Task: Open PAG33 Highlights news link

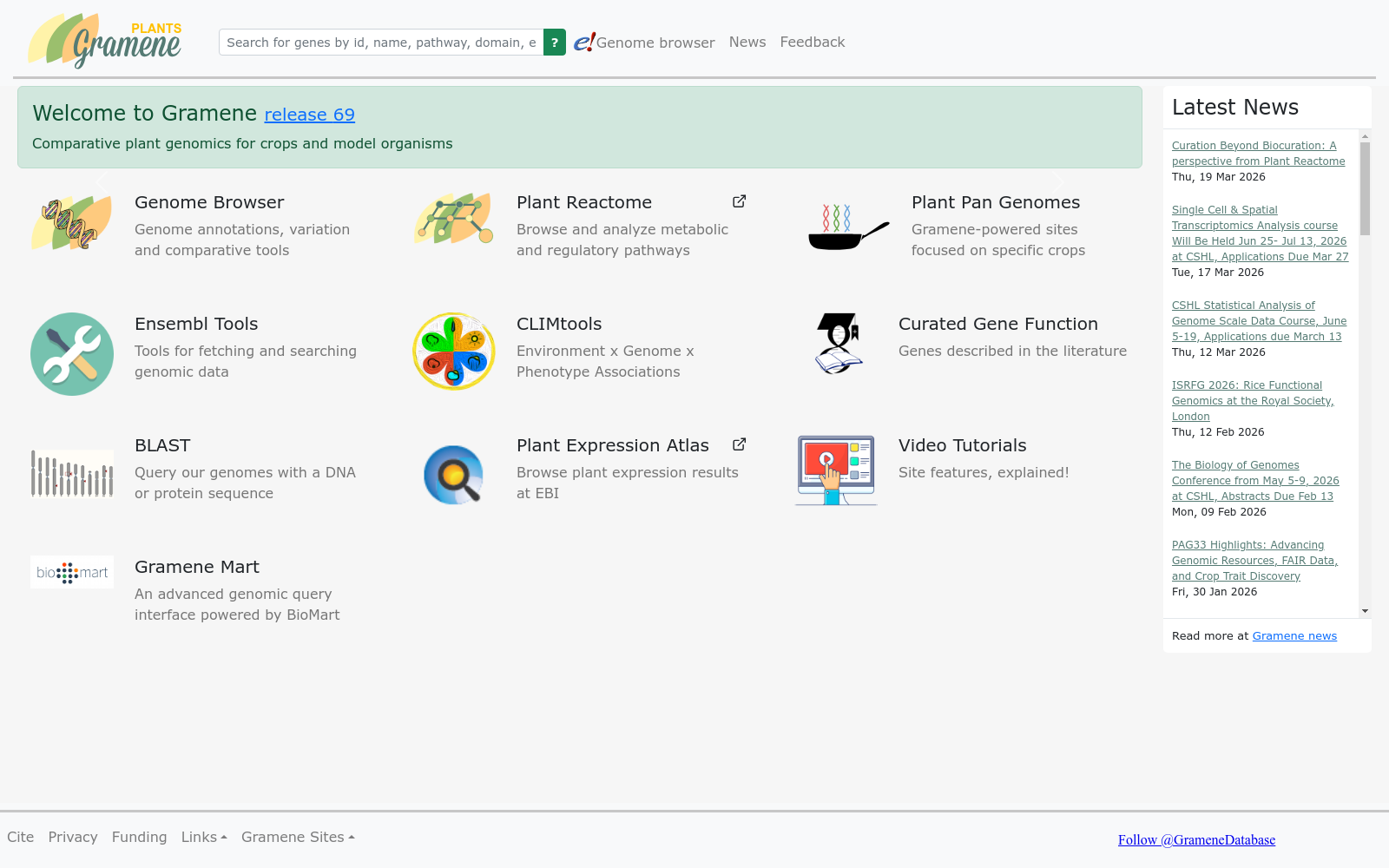Action: tap(1254, 561)
